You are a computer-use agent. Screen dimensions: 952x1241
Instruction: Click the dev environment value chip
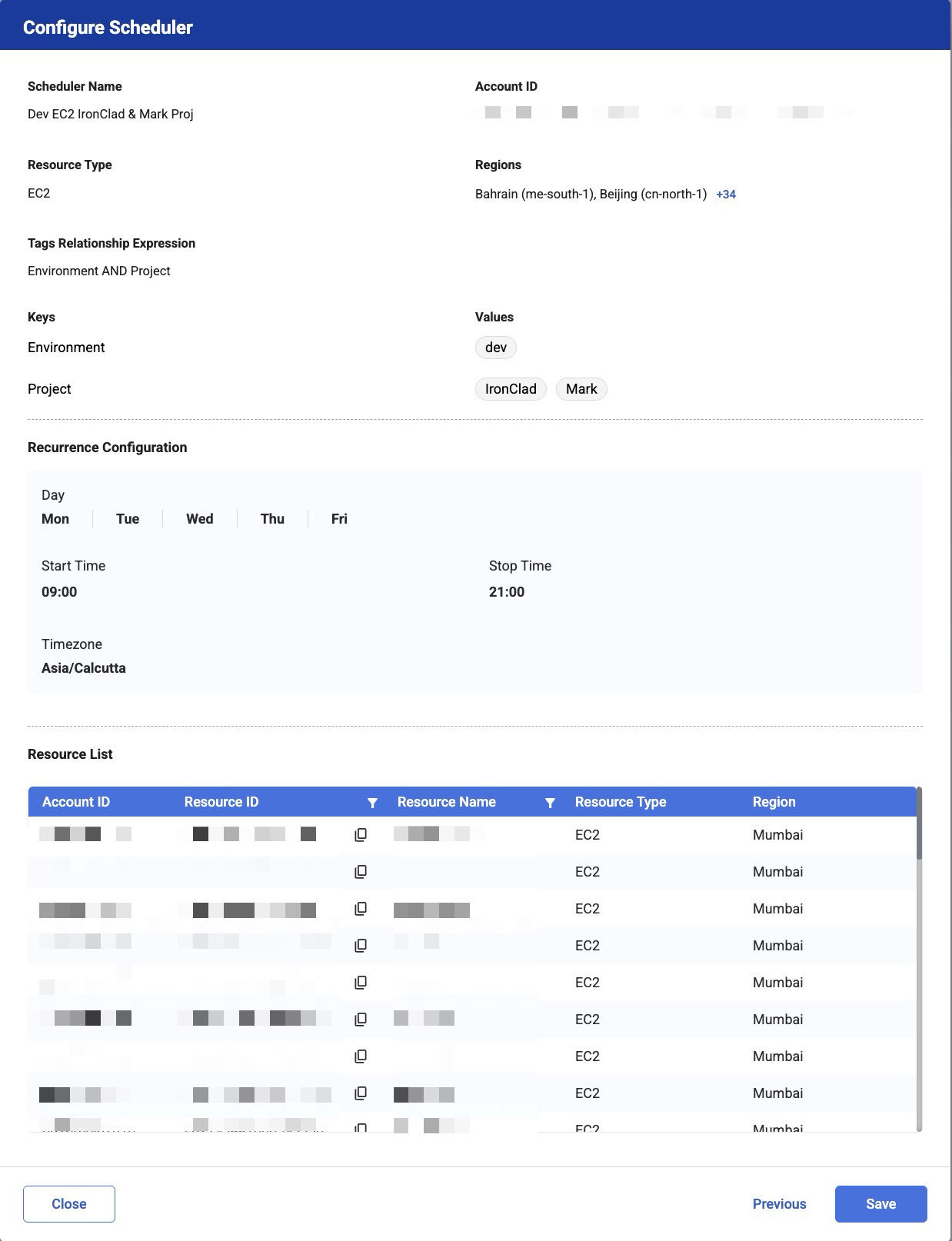tap(496, 348)
